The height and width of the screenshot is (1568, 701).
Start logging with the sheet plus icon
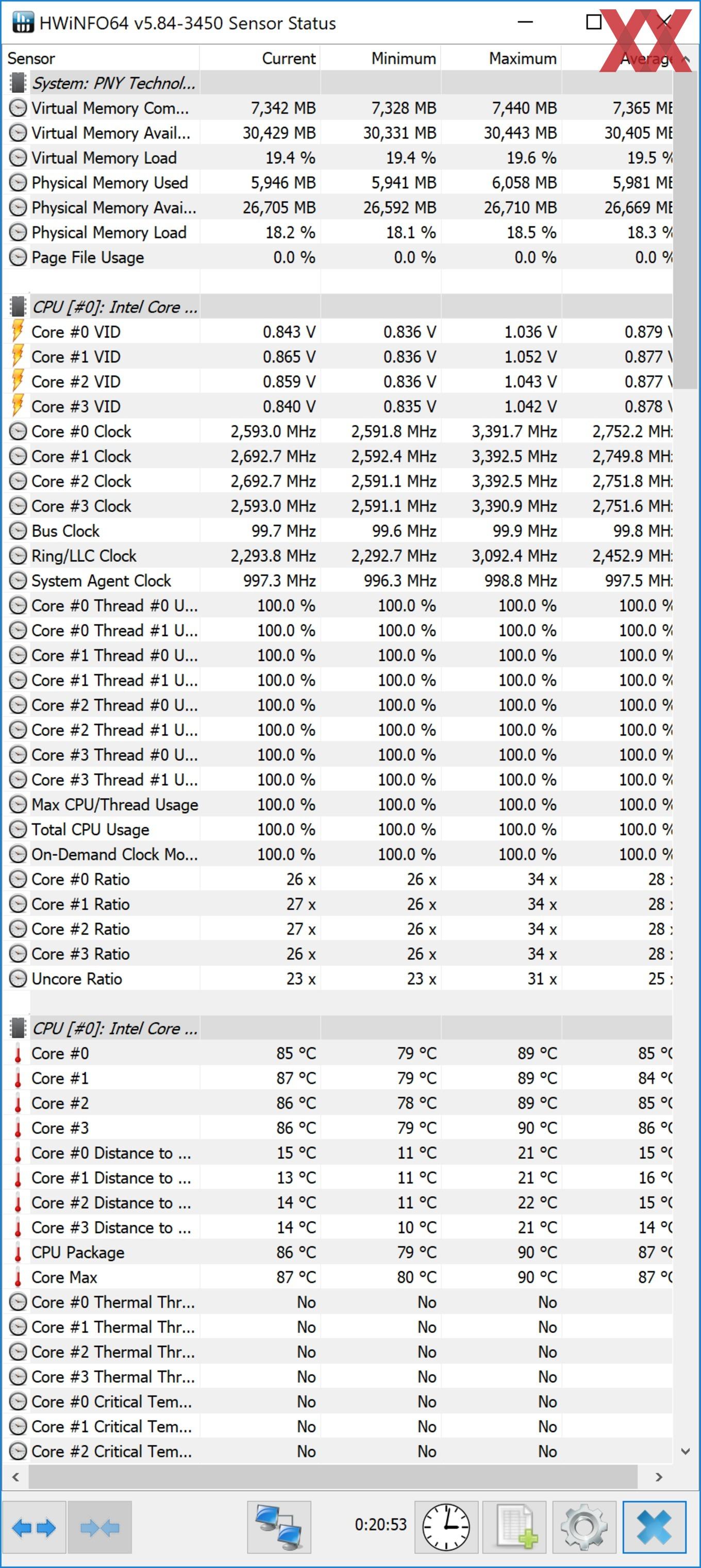pos(514,1527)
